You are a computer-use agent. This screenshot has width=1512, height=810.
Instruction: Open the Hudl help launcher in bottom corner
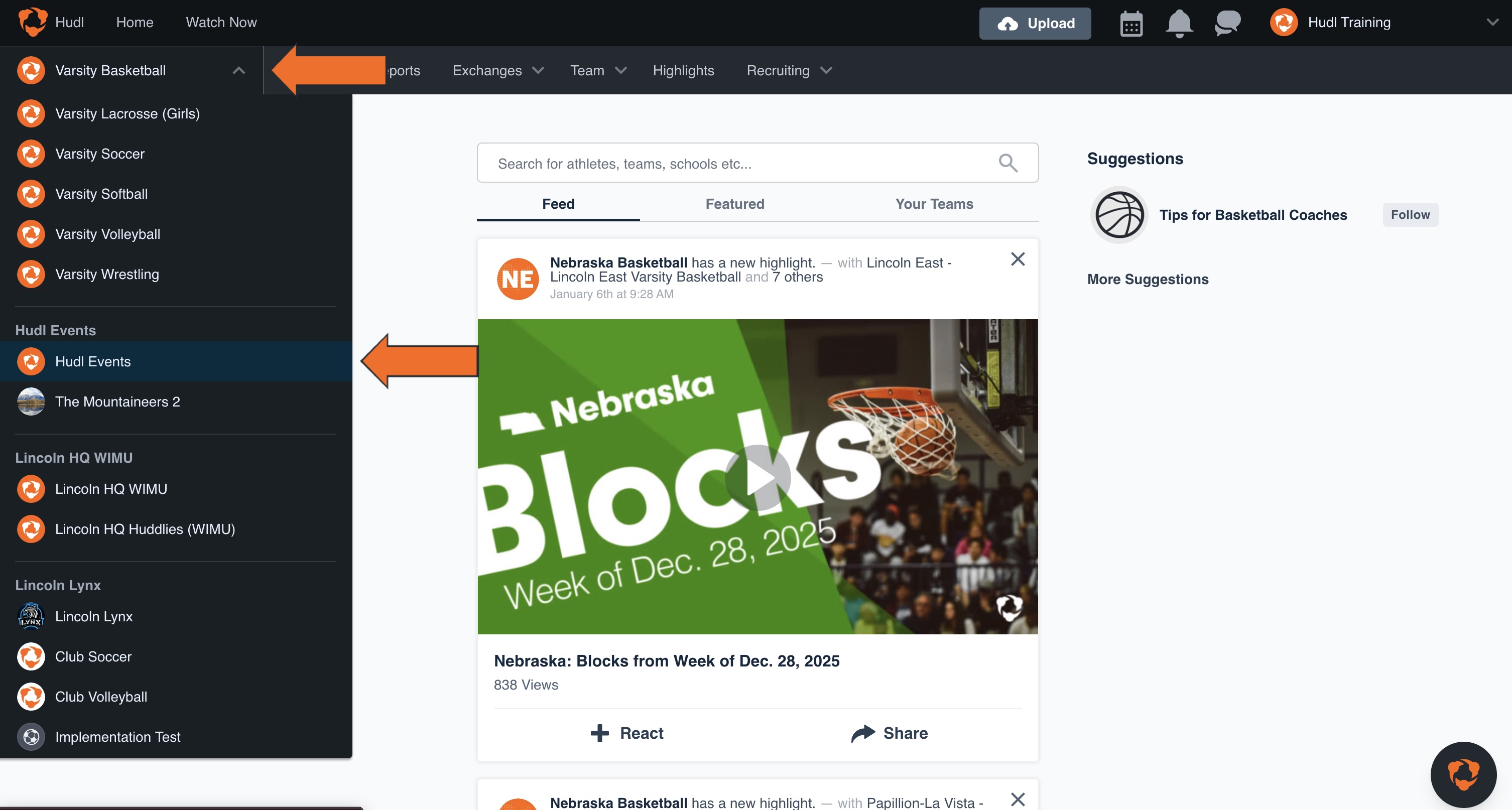(1463, 774)
